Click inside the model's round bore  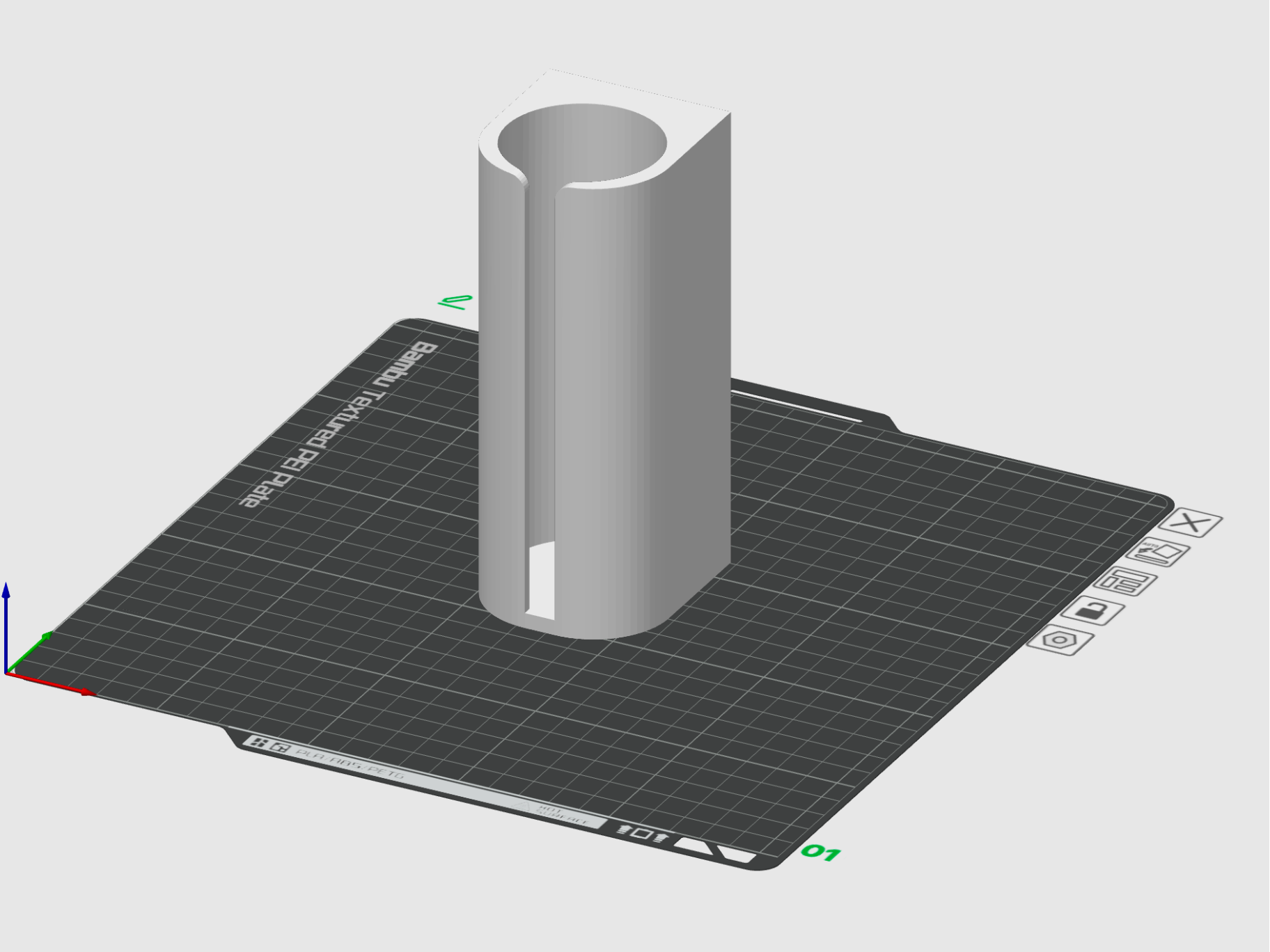[582, 143]
